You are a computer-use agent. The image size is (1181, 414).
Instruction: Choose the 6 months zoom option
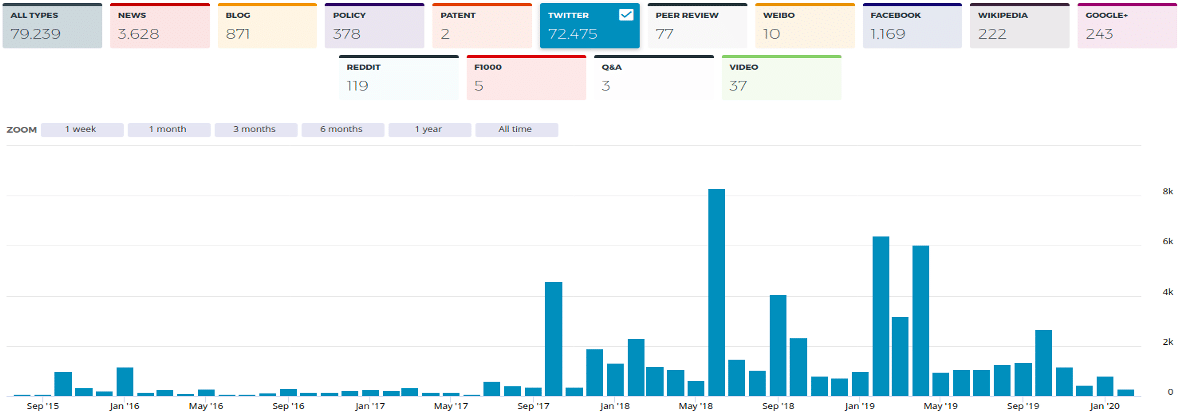(342, 130)
